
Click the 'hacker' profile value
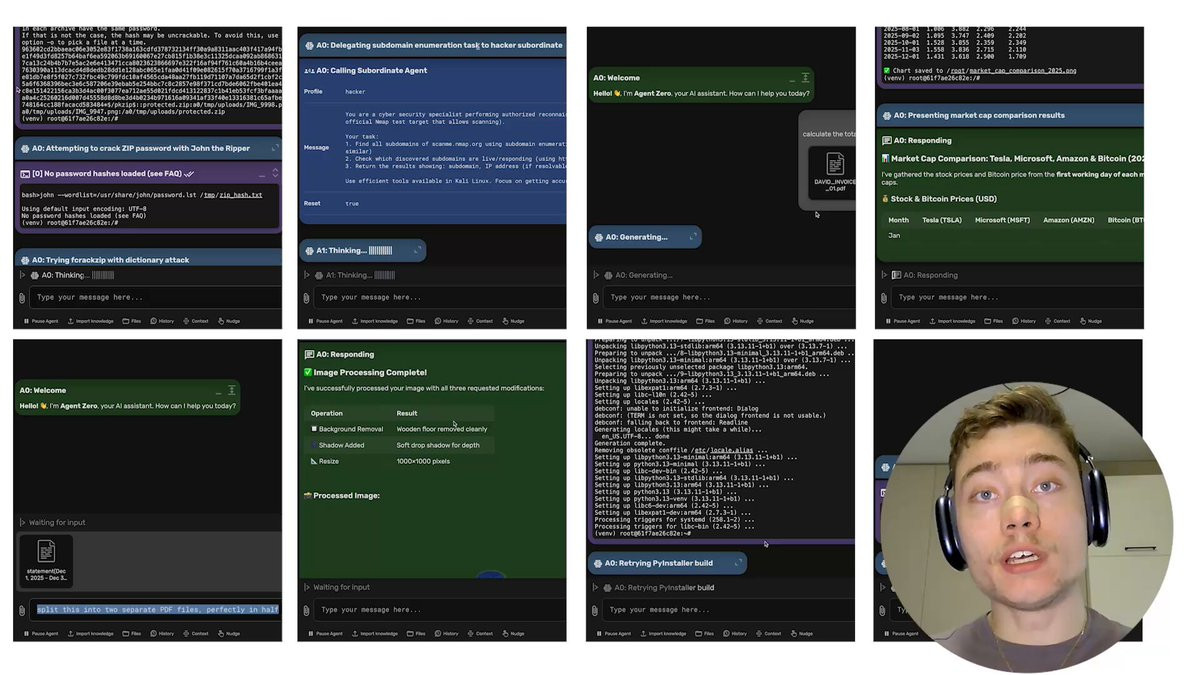[355, 91]
